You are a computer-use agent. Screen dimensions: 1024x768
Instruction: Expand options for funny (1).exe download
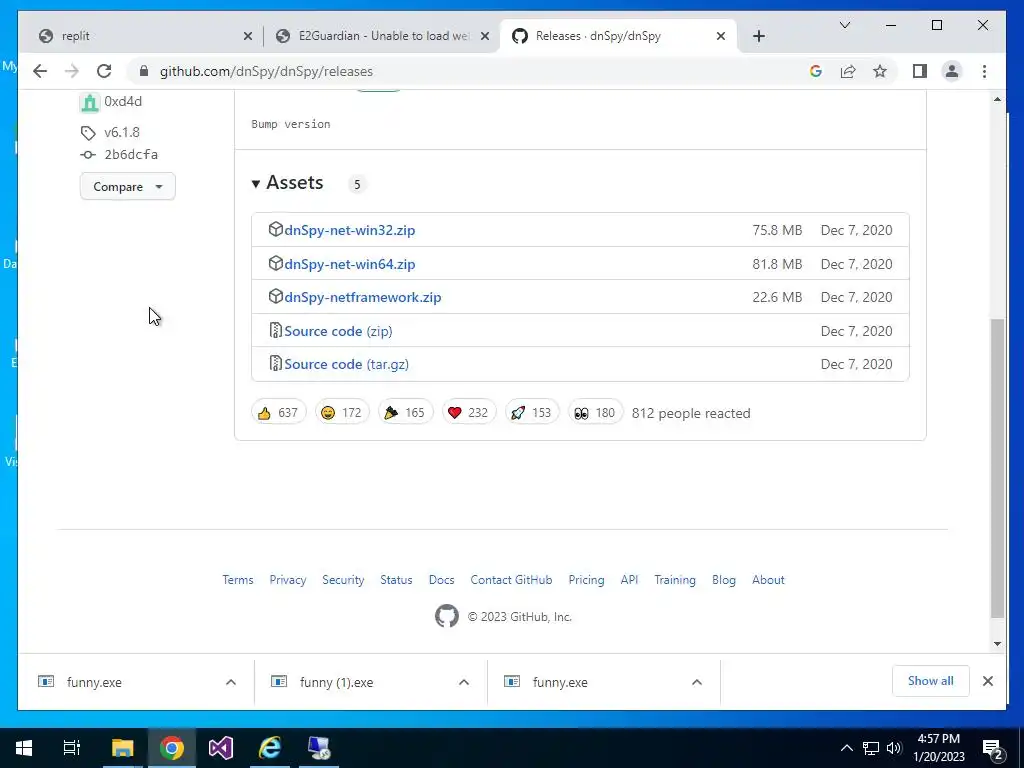pos(464,682)
